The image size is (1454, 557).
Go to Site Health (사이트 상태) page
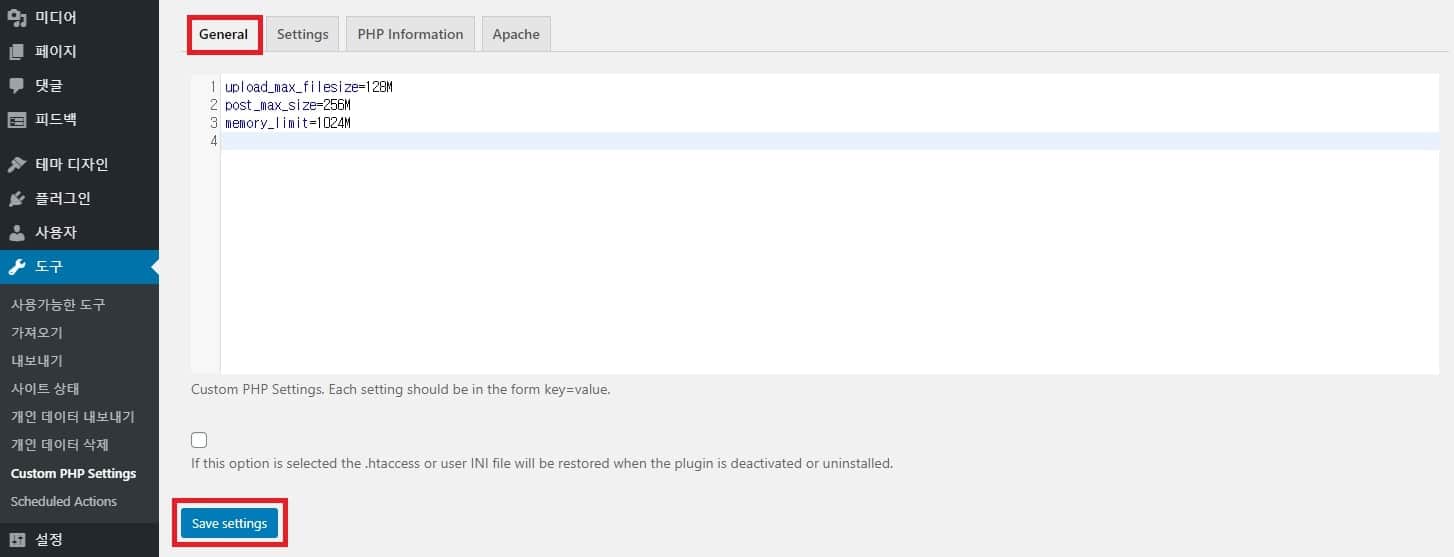45,388
